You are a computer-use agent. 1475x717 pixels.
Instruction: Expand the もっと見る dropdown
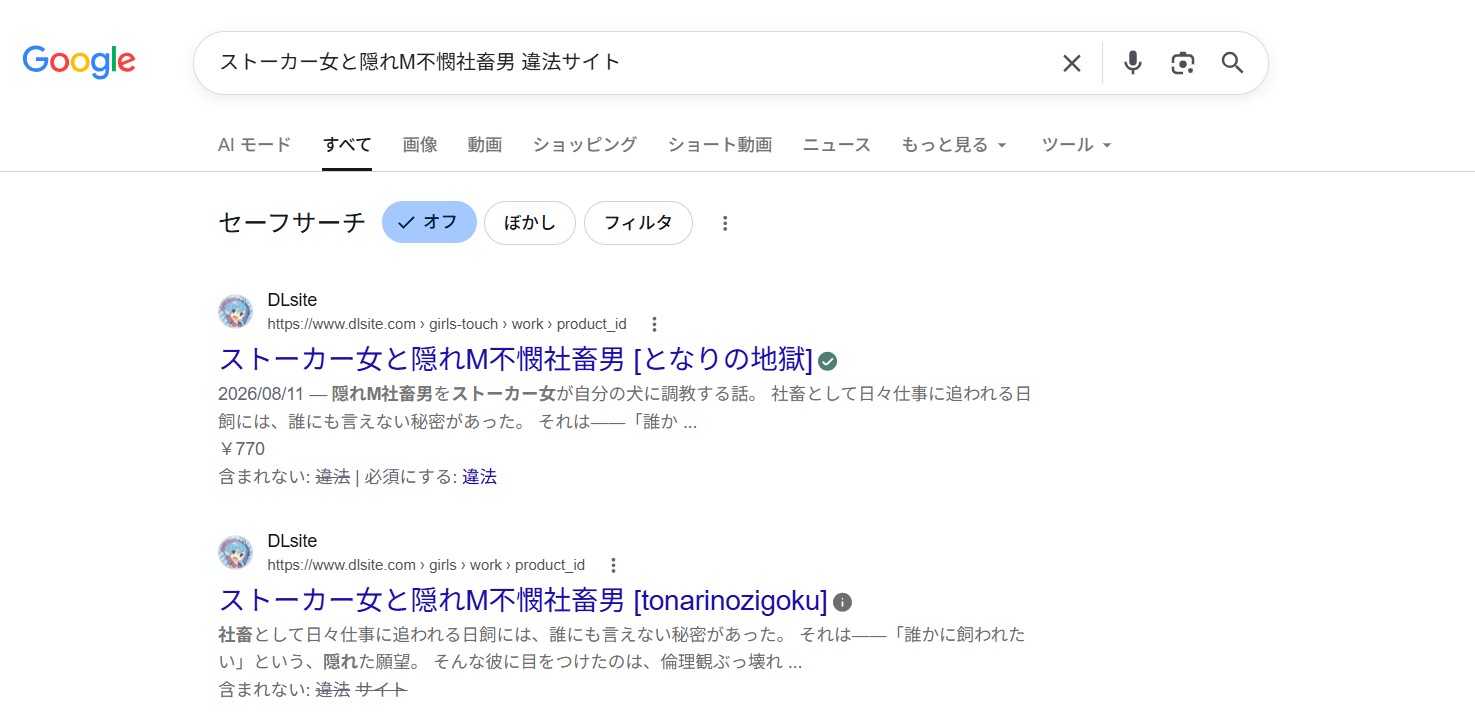point(953,145)
